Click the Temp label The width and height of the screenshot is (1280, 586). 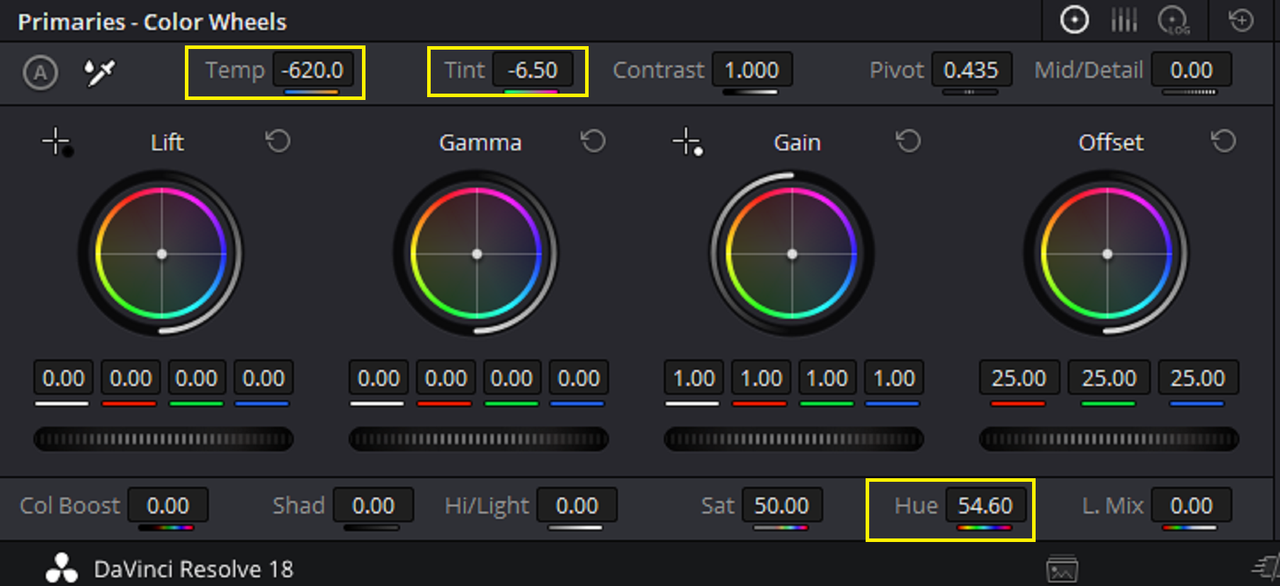pyautogui.click(x=235, y=71)
